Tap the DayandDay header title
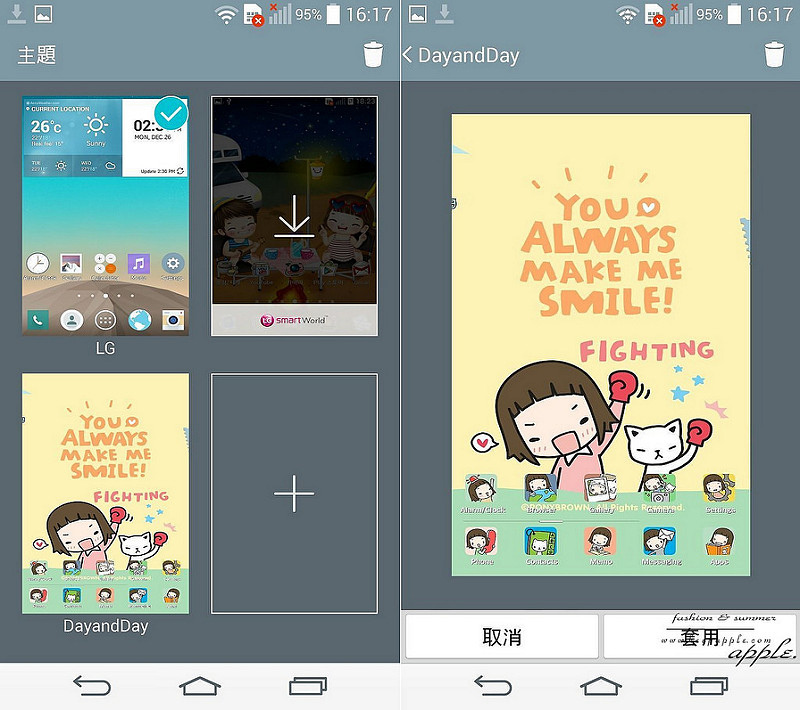Image resolution: width=800 pixels, height=710 pixels. pyautogui.click(x=468, y=55)
